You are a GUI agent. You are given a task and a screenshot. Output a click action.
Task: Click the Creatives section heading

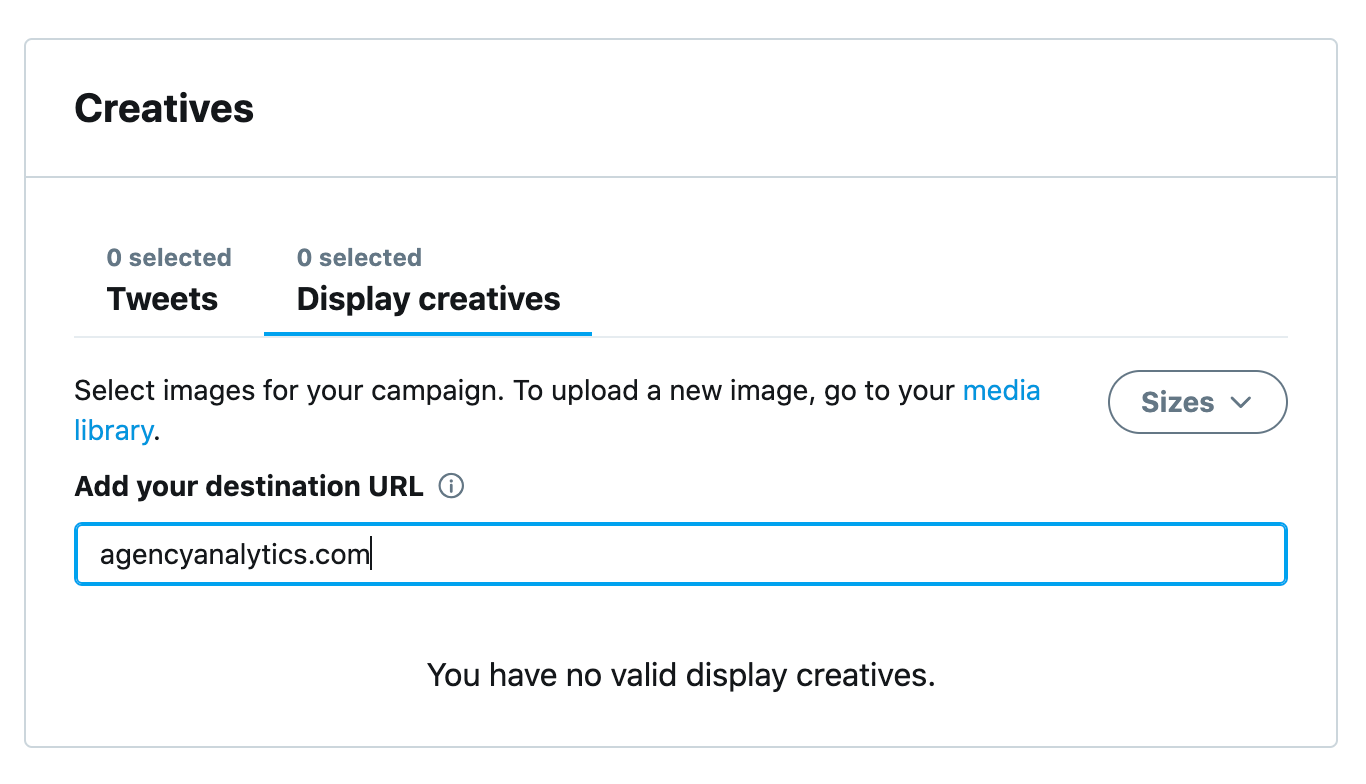point(164,108)
